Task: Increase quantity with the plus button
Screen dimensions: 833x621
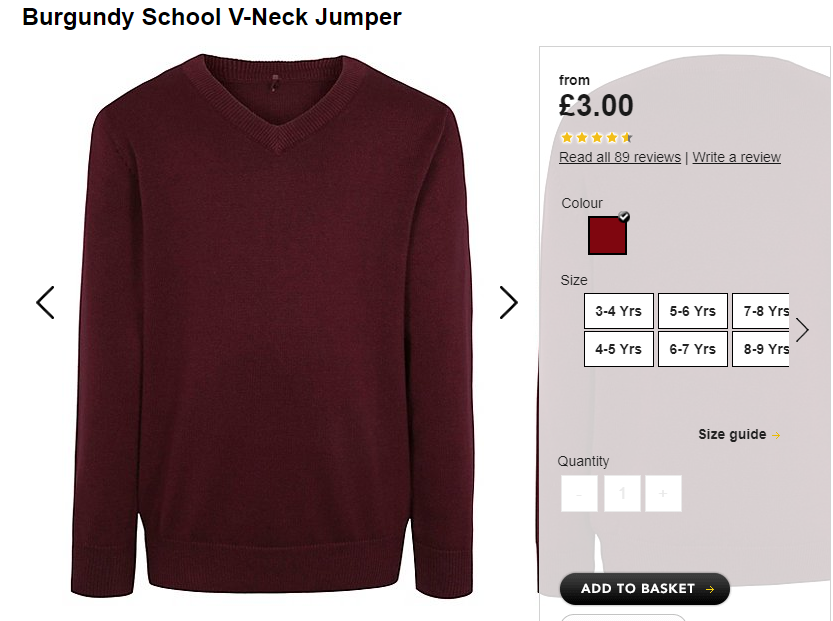Action: 663,494
